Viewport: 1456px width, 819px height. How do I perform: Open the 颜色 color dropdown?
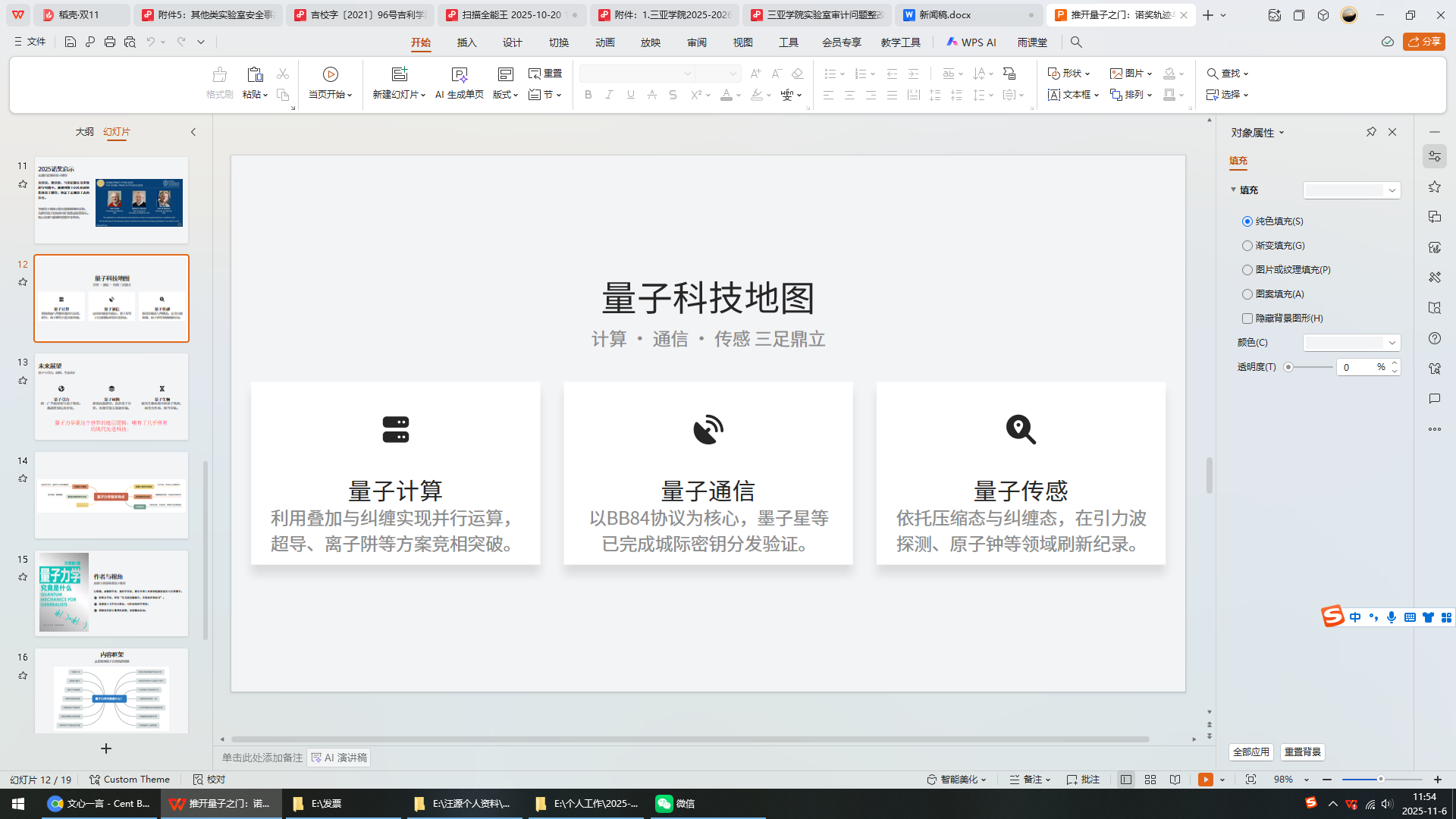click(x=1392, y=343)
